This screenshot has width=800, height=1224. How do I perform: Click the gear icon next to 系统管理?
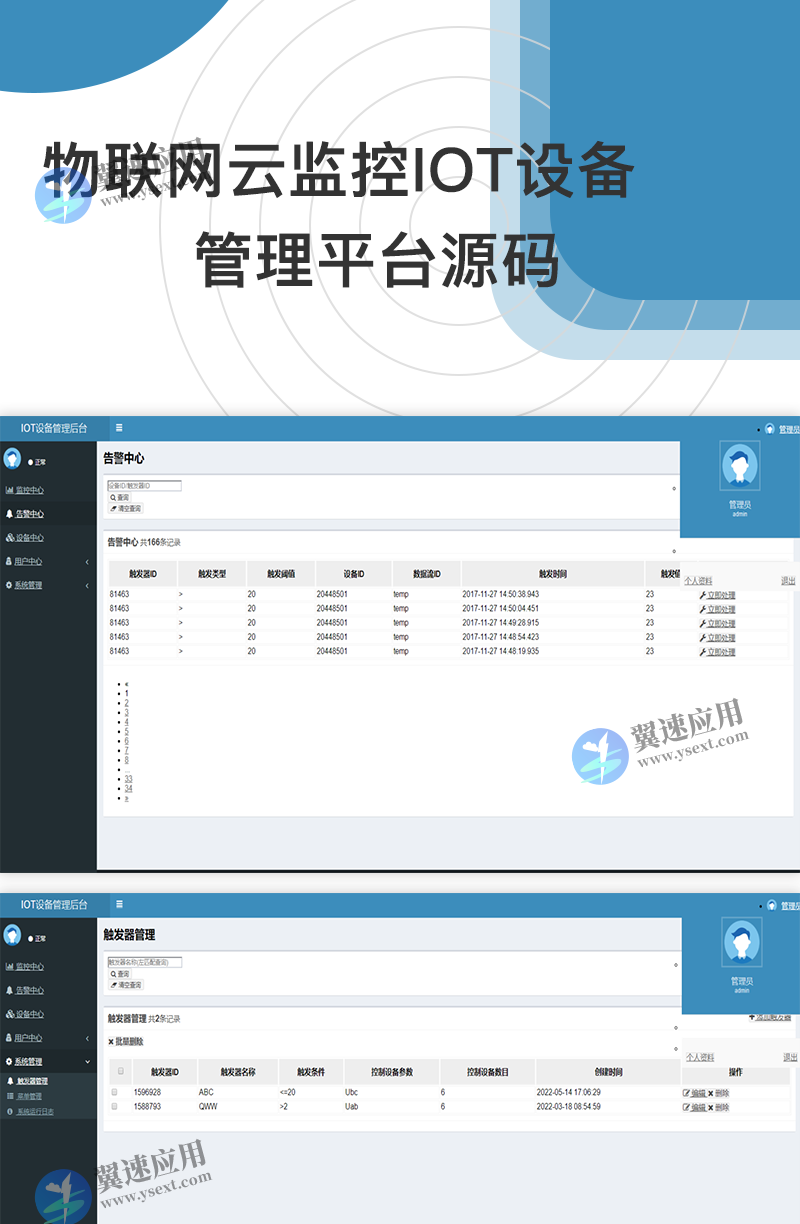tap(9, 585)
